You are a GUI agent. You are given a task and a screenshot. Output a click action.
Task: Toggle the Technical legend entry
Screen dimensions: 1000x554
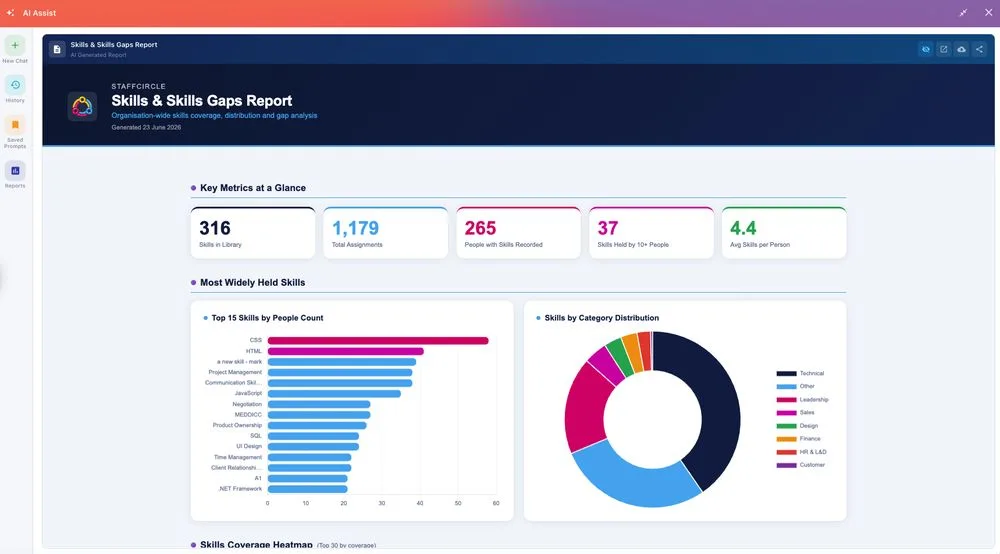pyautogui.click(x=800, y=374)
